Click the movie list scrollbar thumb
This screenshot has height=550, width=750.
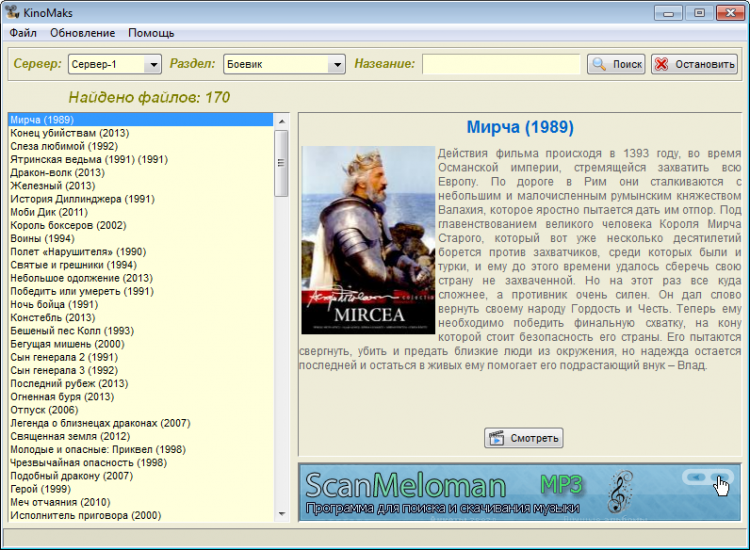click(281, 163)
